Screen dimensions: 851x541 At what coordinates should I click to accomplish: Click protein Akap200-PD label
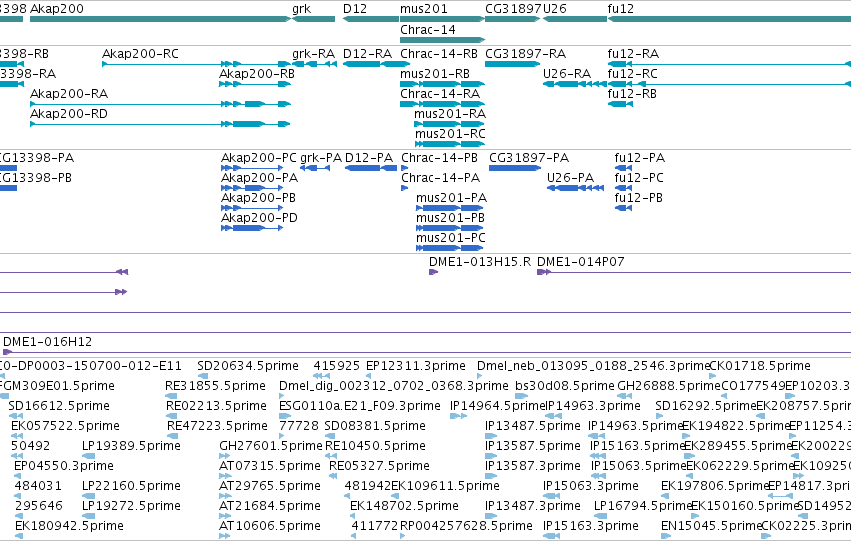point(259,218)
